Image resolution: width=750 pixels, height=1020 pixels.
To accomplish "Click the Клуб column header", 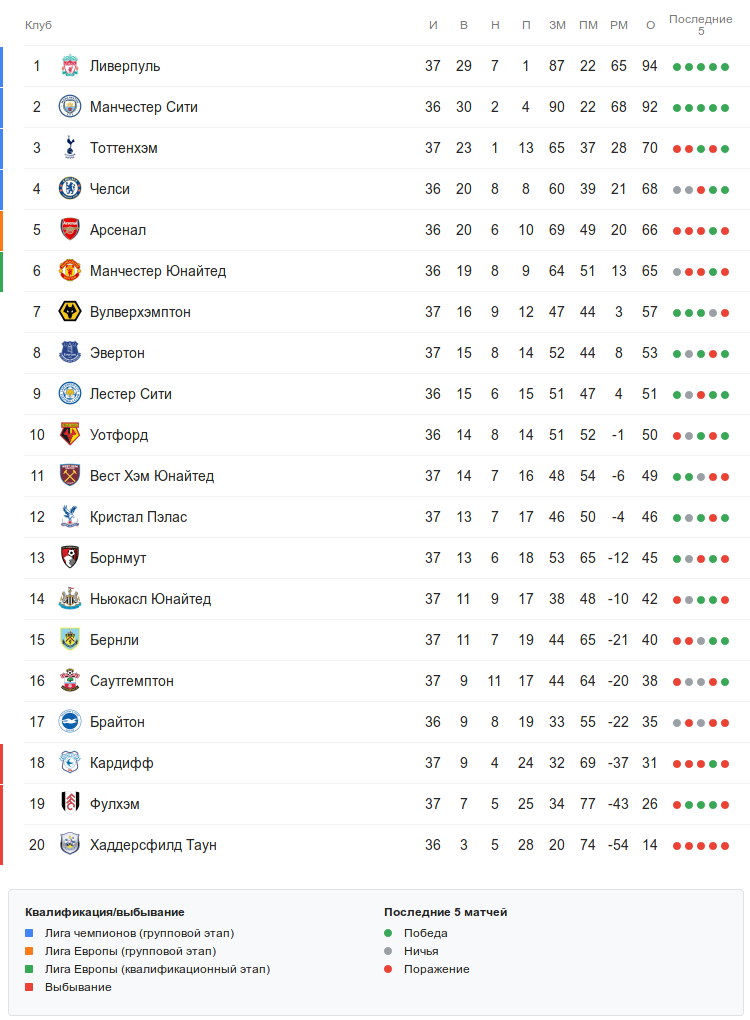I will click(x=38, y=25).
